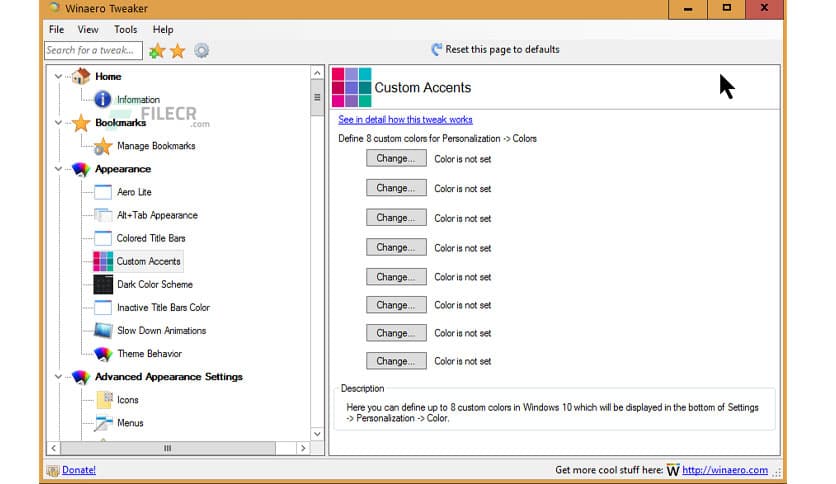This screenshot has width=836, height=484.
Task: Click the Slow Down Animations icon
Action: click(x=102, y=330)
